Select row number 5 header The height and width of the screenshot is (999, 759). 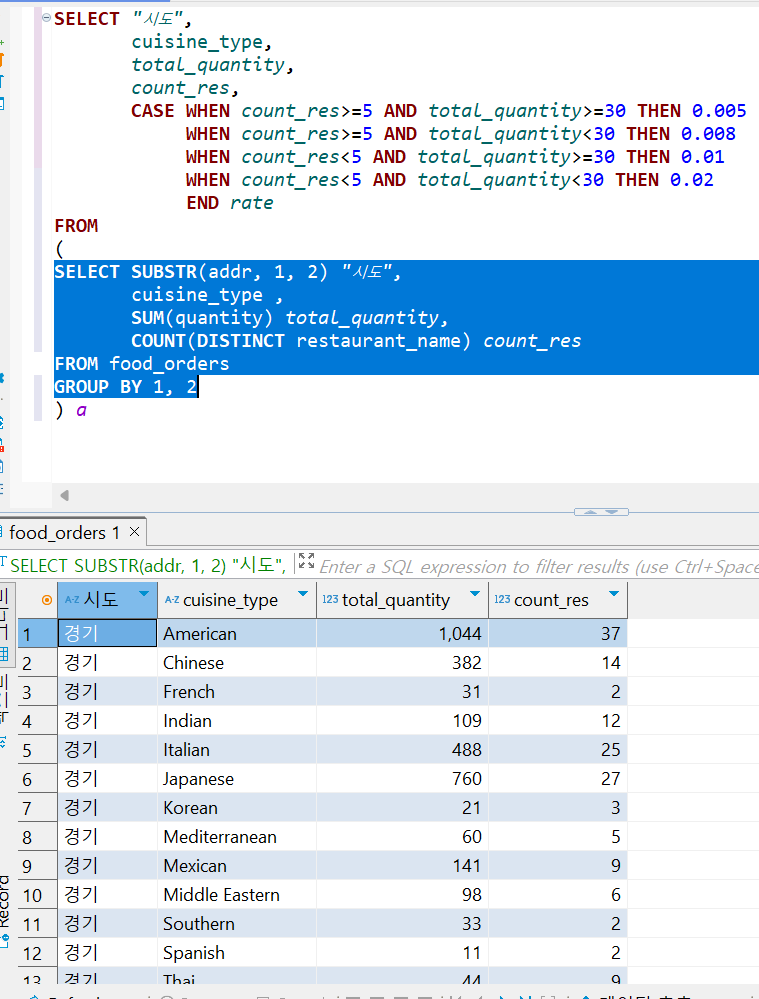click(37, 750)
